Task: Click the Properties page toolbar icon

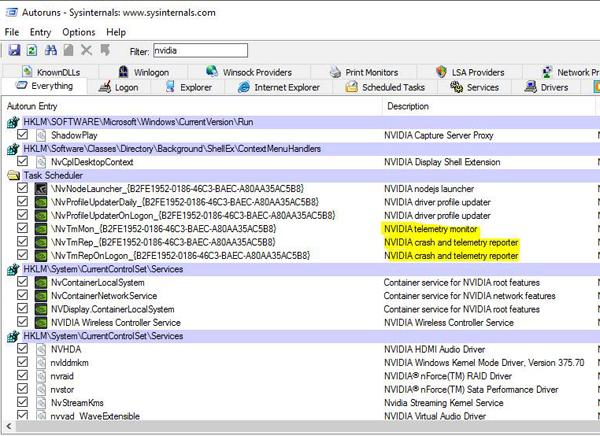Action: pos(68,50)
